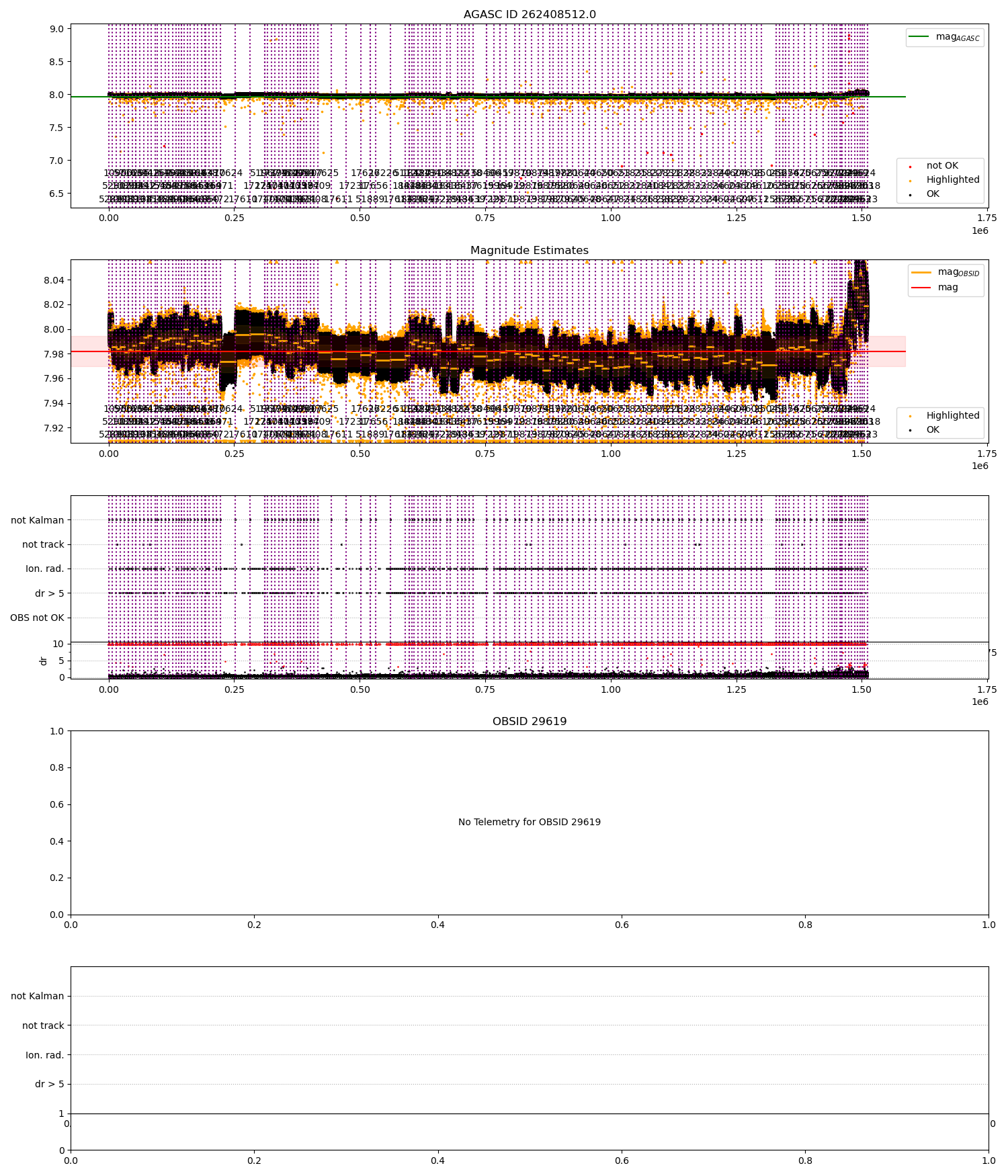Click 'OK' legend entry in Magnitude Estimates plot
The height and width of the screenshot is (1176, 1008).
point(933,430)
